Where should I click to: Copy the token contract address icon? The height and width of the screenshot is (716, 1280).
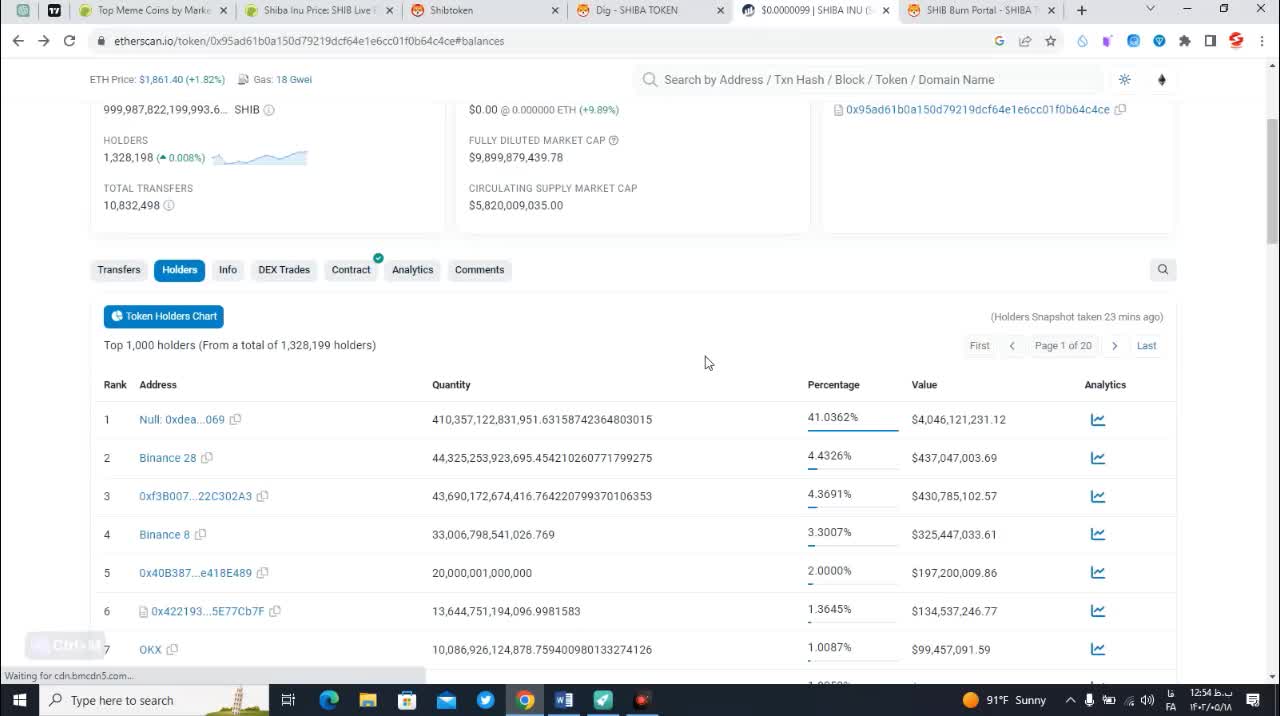tap(1120, 110)
